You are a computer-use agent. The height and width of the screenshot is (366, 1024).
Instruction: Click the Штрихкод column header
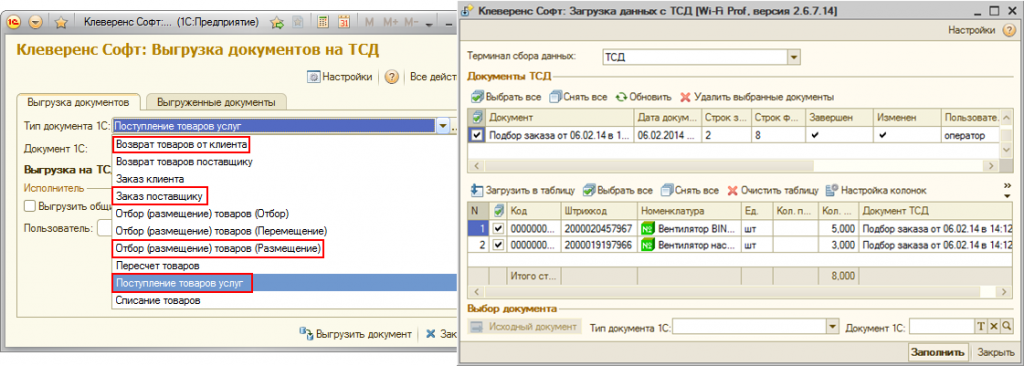598,212
